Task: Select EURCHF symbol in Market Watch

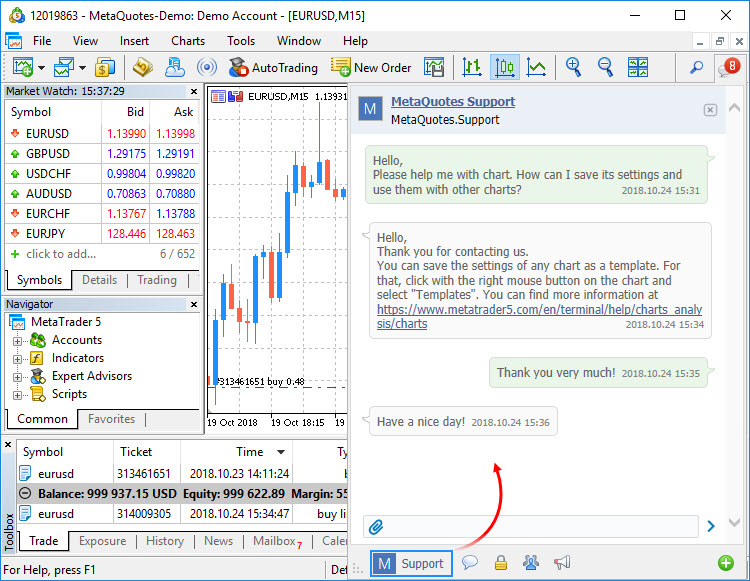Action: pos(48,214)
